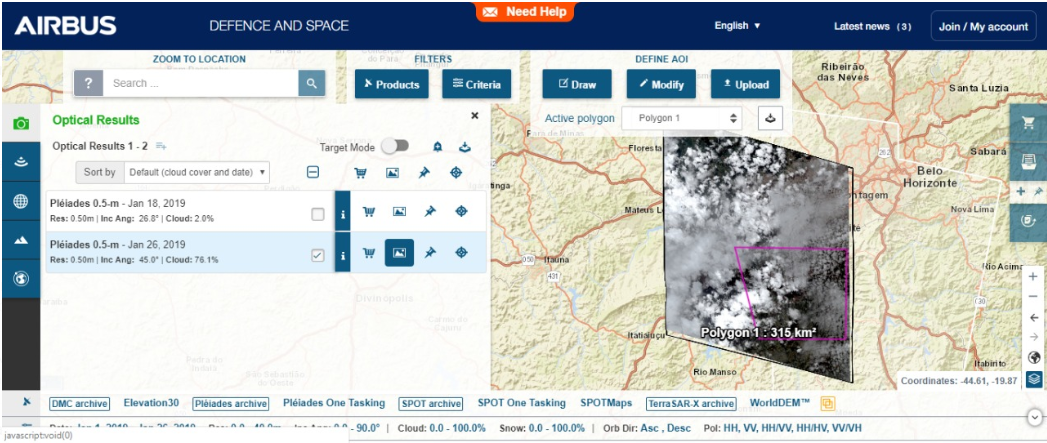Click the Criteria filter button
This screenshot has height=443, width=1047.
tap(477, 84)
